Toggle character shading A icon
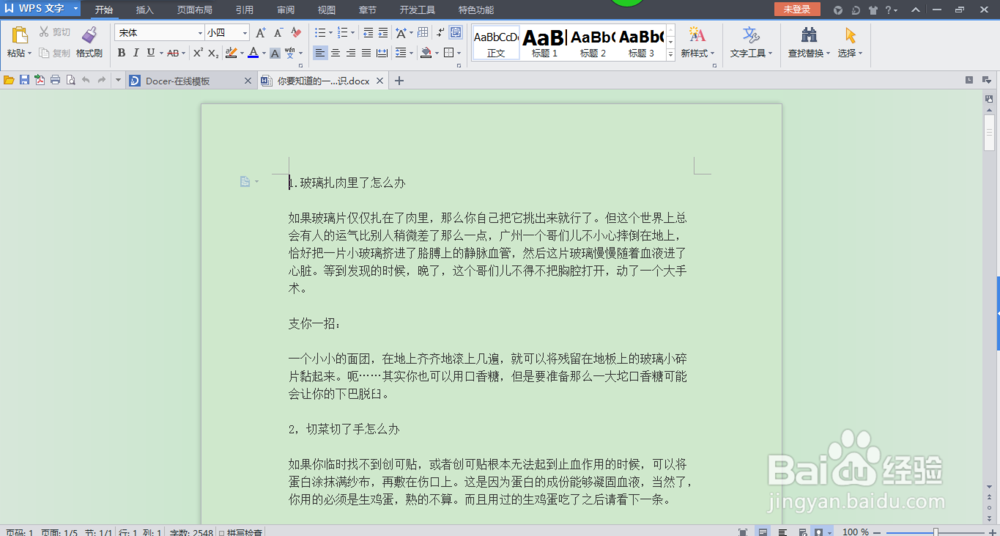The image size is (1000, 536). tap(274, 53)
